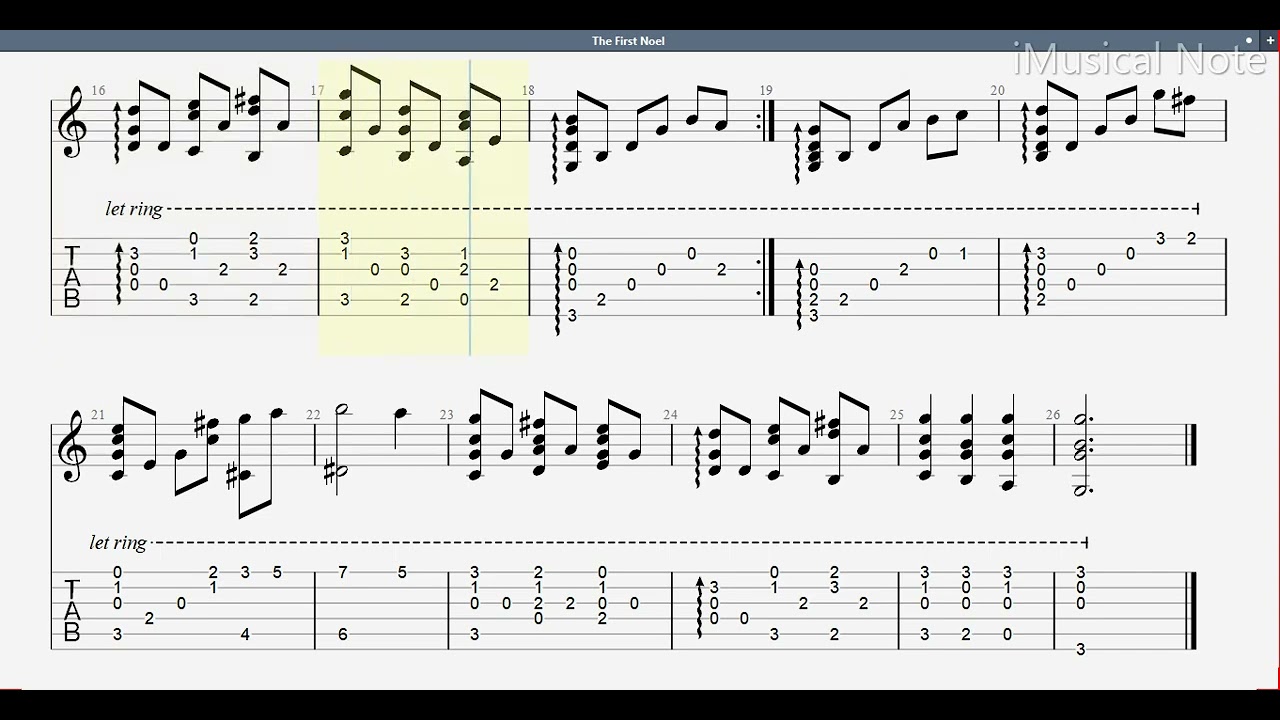The width and height of the screenshot is (1280, 720).
Task: Open a new tab with the plus button
Action: point(1270,41)
